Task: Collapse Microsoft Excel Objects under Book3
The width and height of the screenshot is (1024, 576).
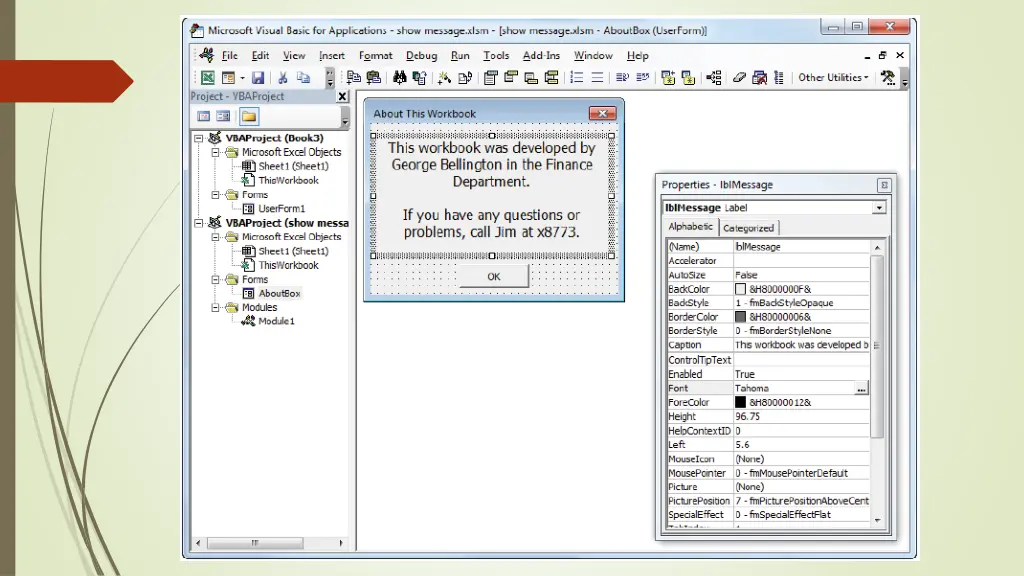Action: point(215,152)
